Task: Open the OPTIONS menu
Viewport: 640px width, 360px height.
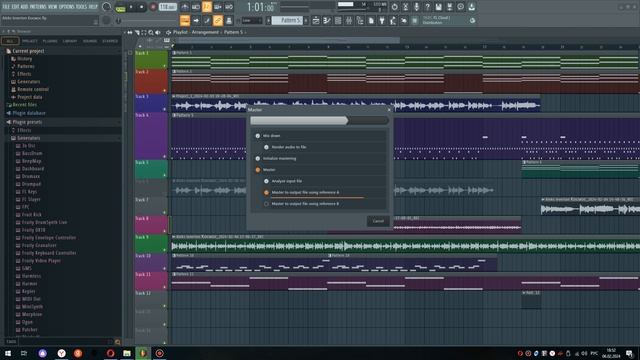Action: pyautogui.click(x=67, y=7)
